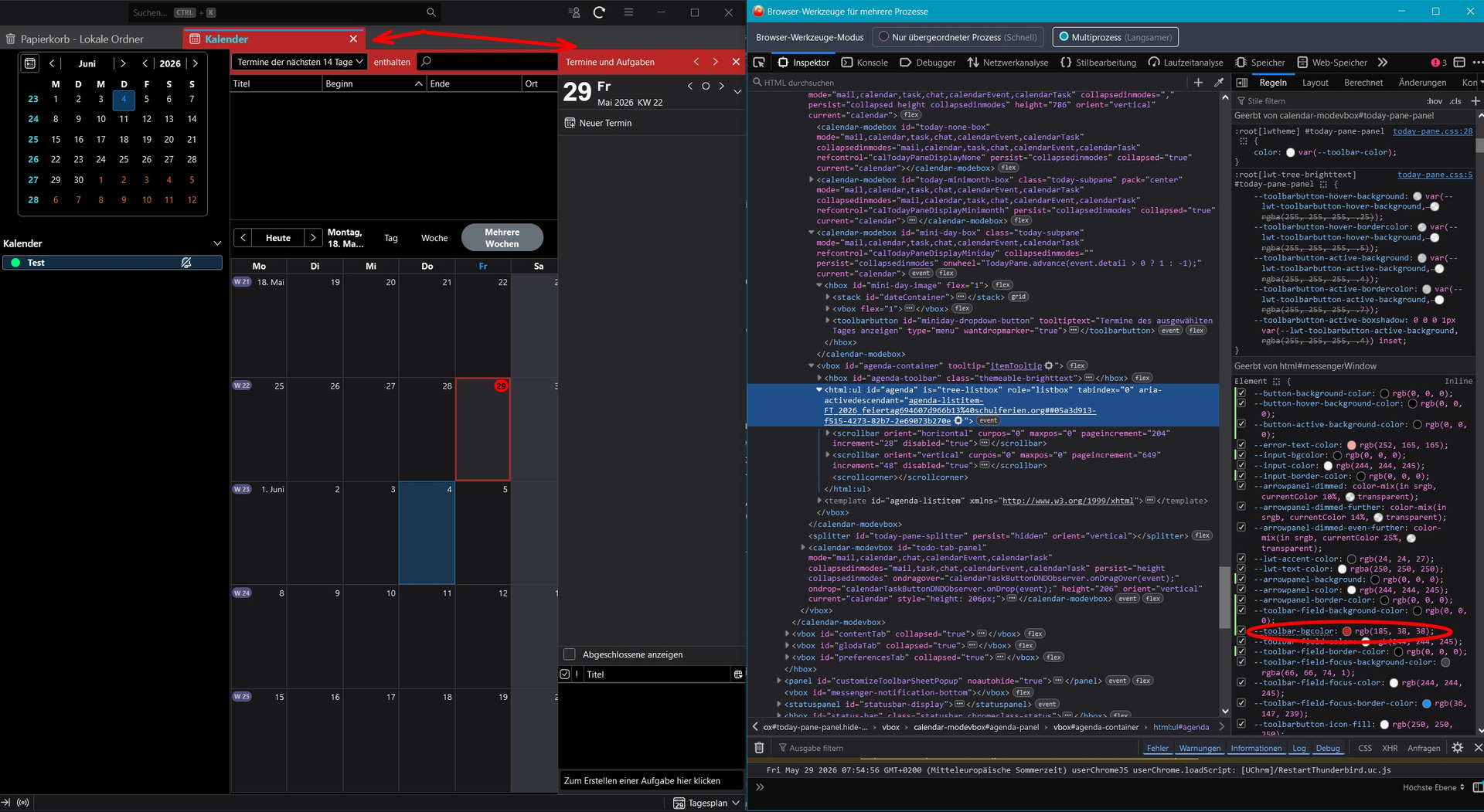1484x812 pixels.
Task: Clear the console output with trash icon
Action: [759, 748]
